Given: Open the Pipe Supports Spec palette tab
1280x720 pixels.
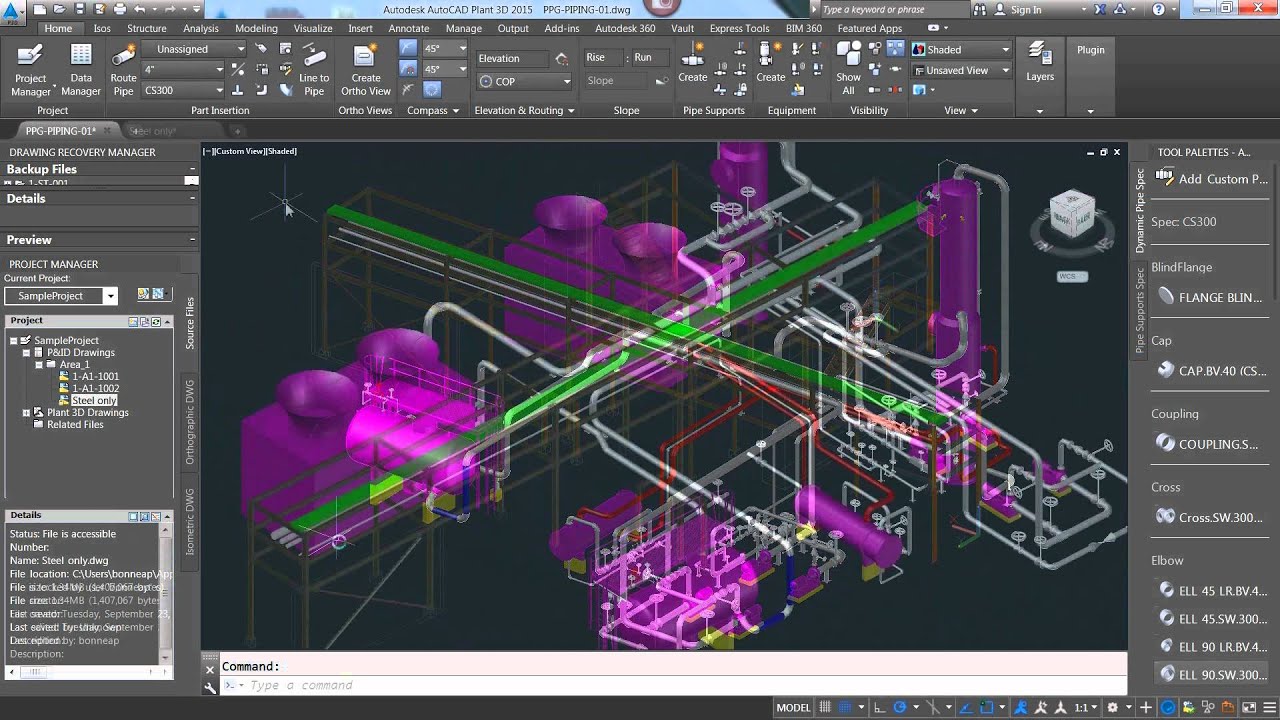Looking at the screenshot, I should click(1139, 310).
